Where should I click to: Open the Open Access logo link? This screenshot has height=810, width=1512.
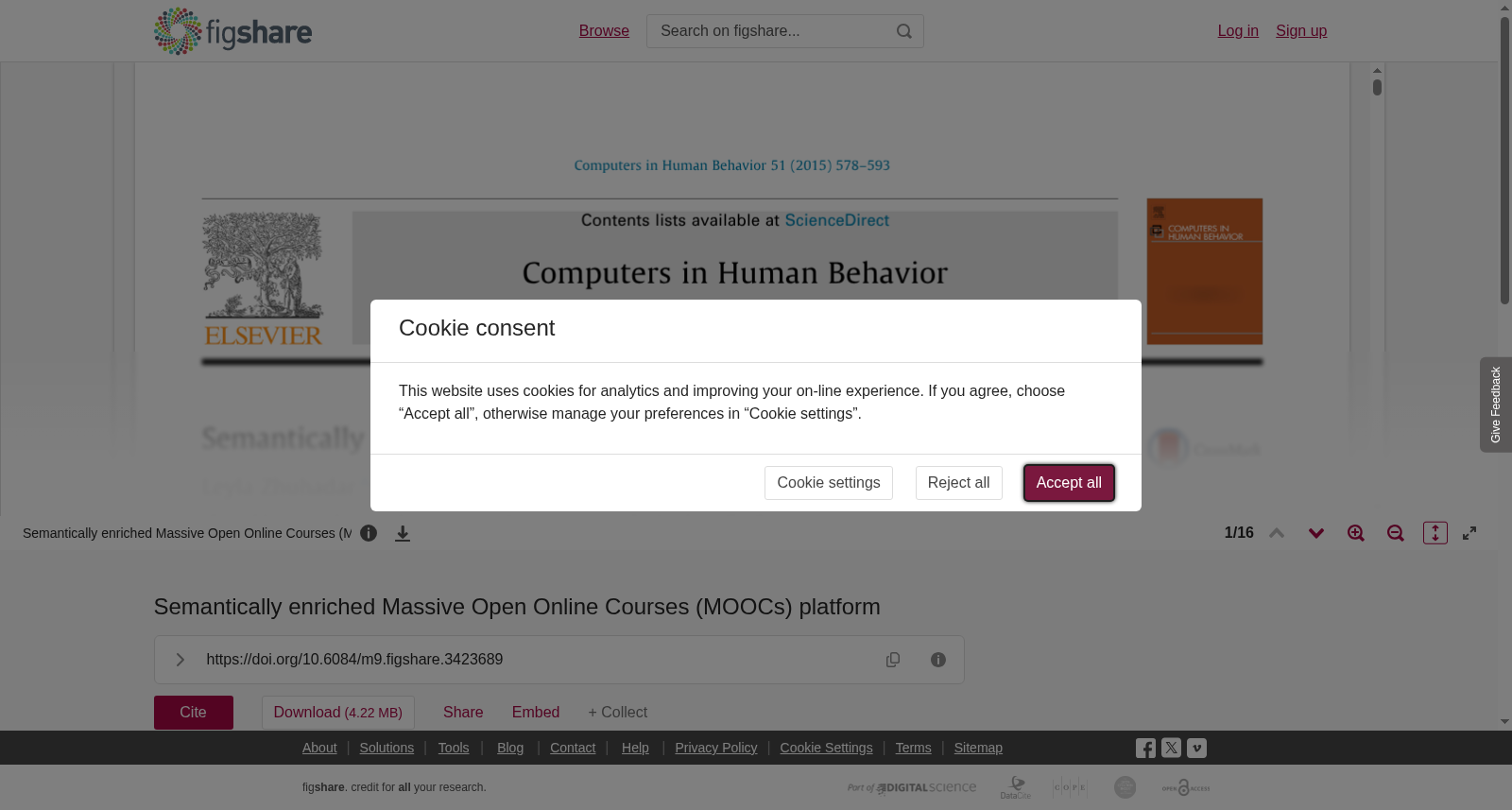1186,787
